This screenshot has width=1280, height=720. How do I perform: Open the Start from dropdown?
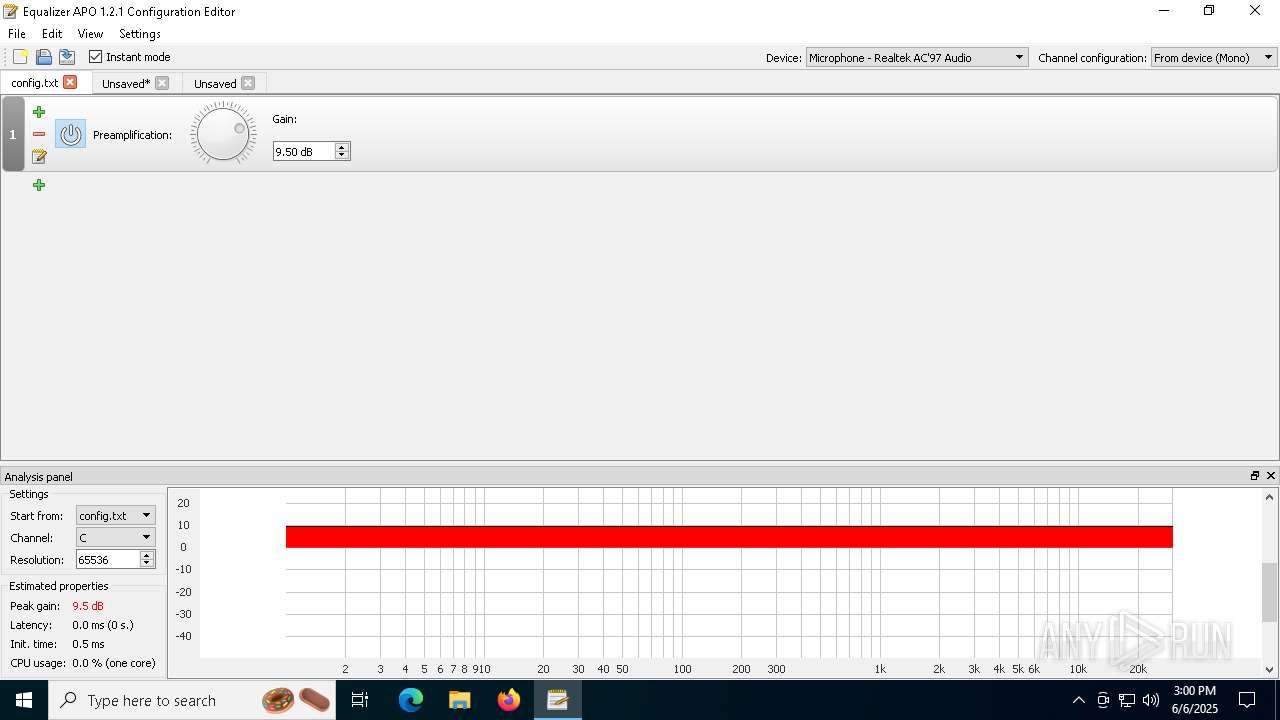point(116,516)
